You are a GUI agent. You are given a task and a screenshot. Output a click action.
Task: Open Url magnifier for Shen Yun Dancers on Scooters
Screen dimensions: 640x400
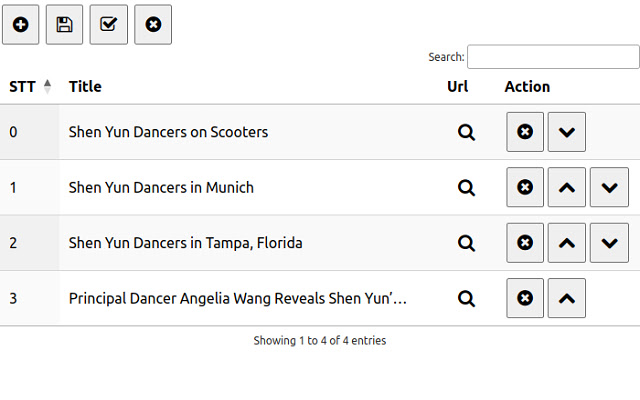point(466,132)
